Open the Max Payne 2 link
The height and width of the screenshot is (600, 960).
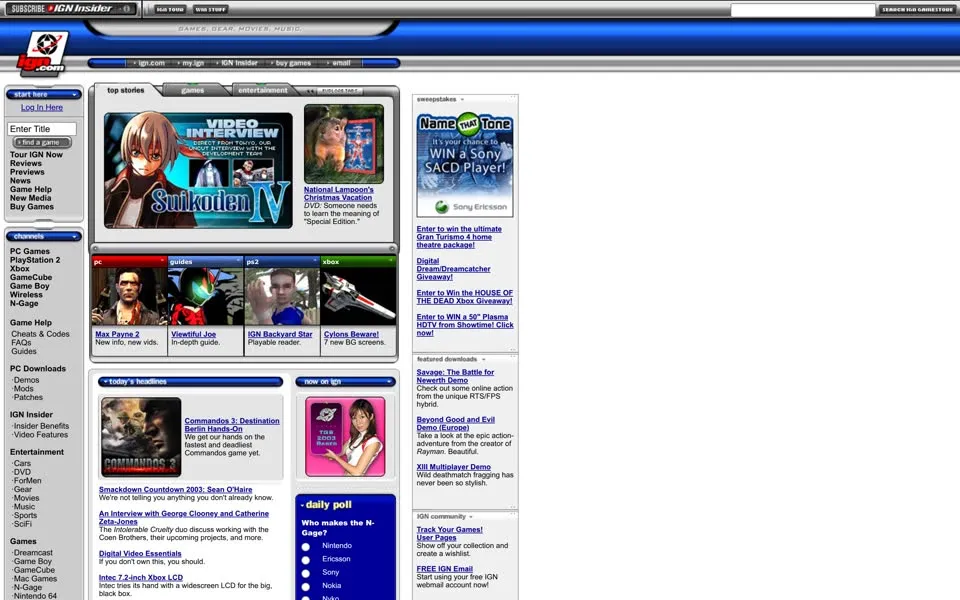(117, 334)
